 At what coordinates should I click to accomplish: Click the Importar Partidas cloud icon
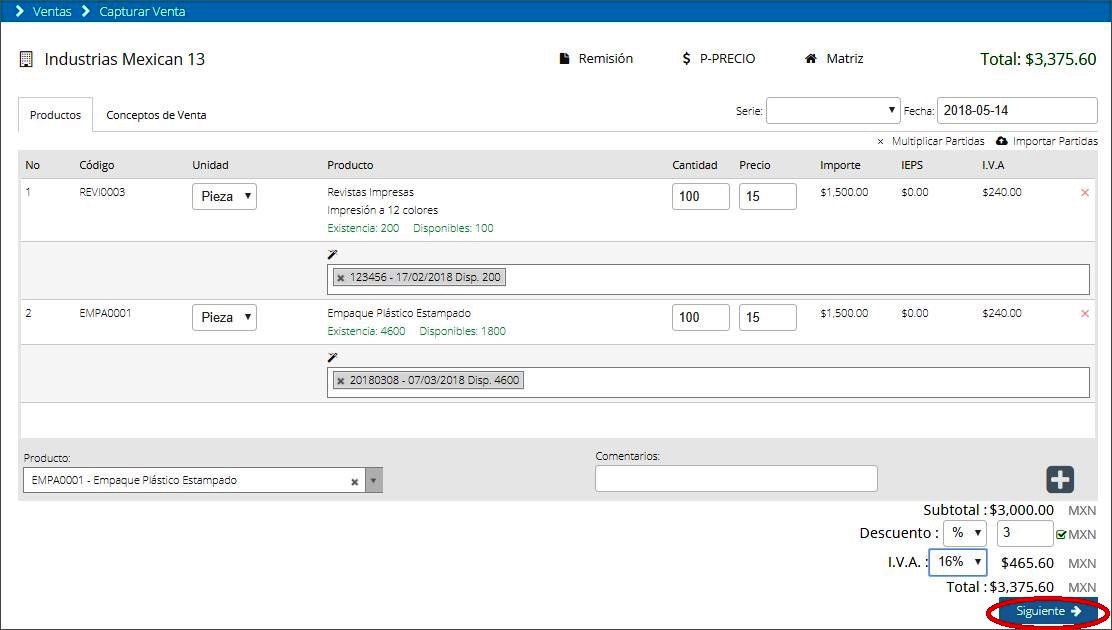pos(1001,140)
